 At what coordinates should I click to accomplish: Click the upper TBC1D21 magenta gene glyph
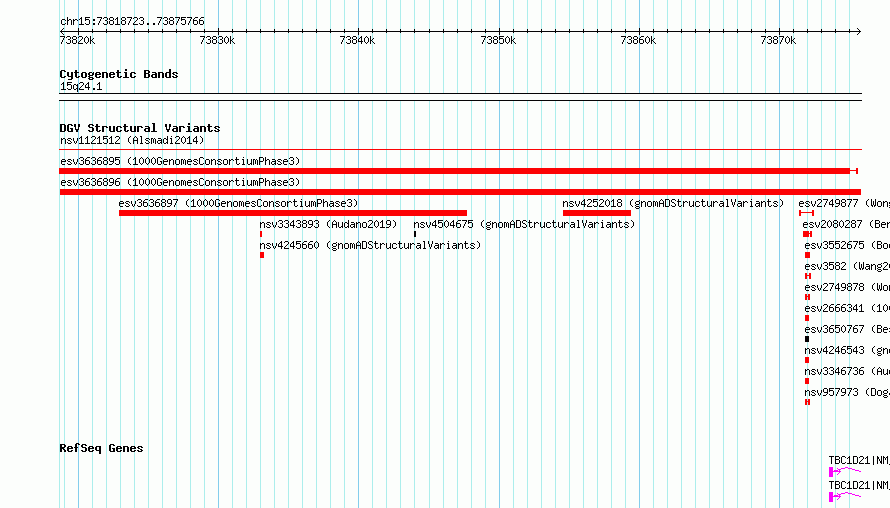(x=845, y=471)
